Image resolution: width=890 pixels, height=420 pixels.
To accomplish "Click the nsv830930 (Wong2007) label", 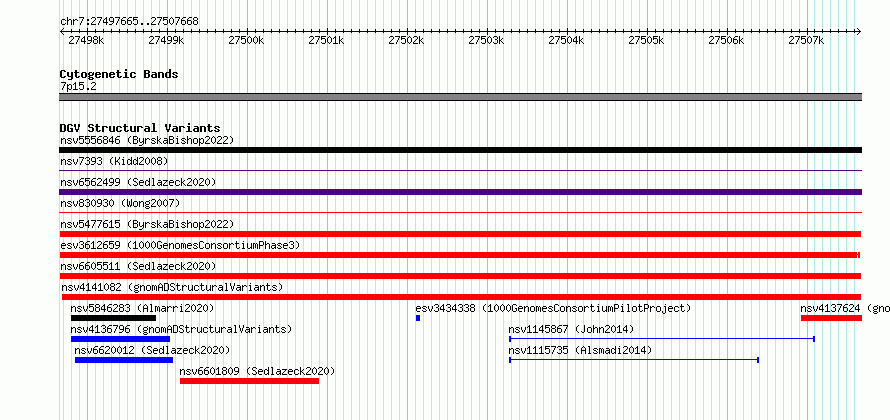I will pyautogui.click(x=120, y=203).
